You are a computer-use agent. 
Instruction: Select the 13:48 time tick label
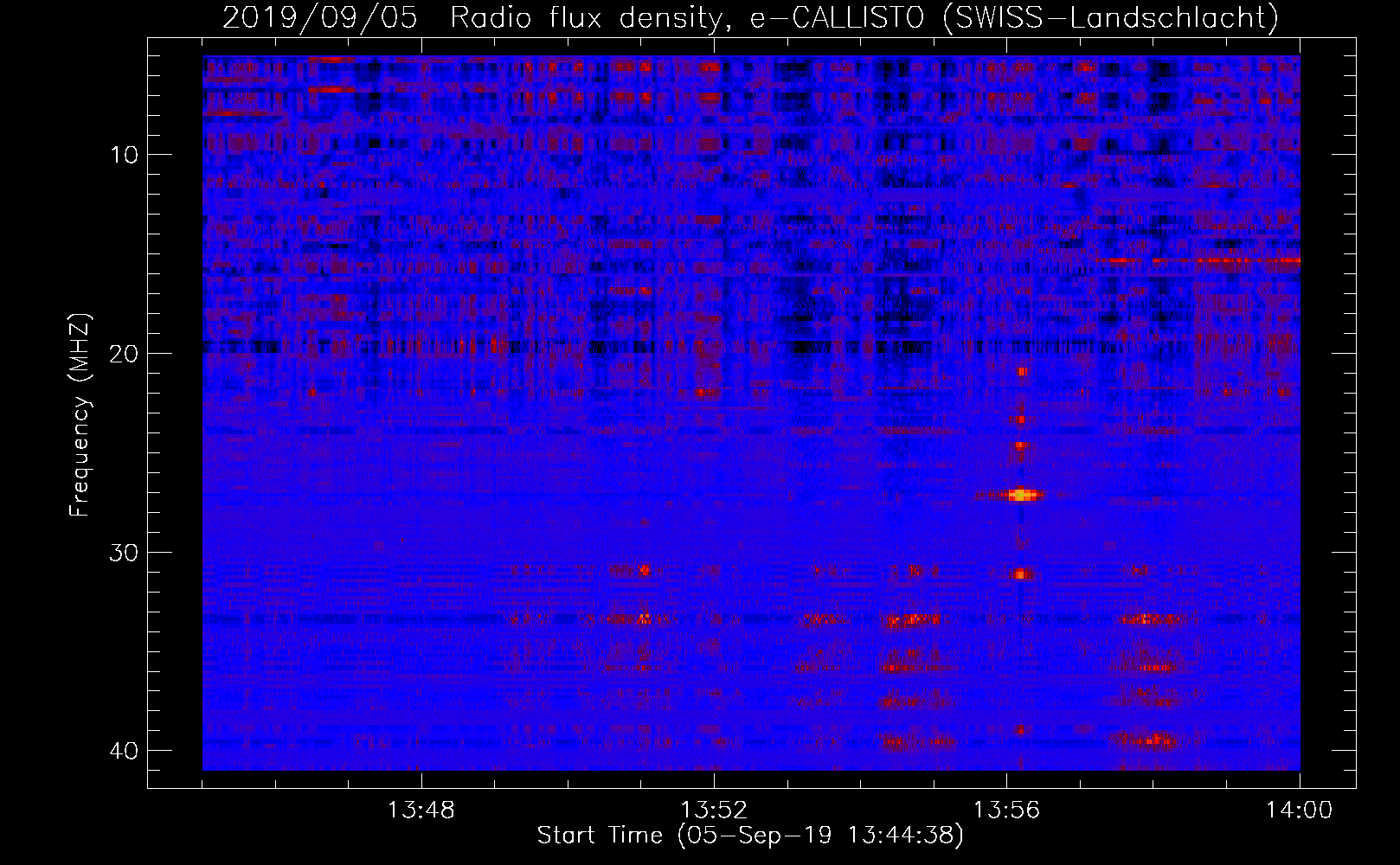[x=421, y=811]
